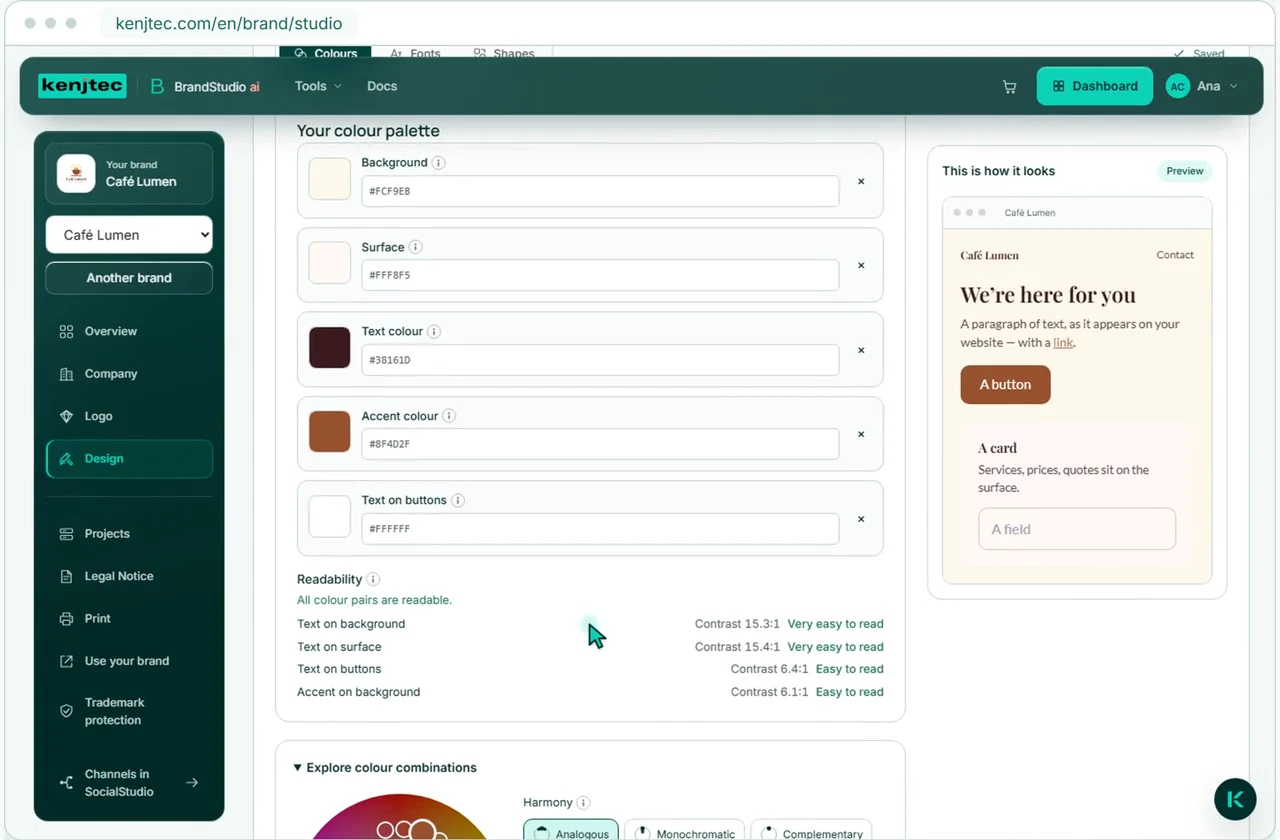
Task: Click the Overview grid icon in sidebar
Action: 66,332
